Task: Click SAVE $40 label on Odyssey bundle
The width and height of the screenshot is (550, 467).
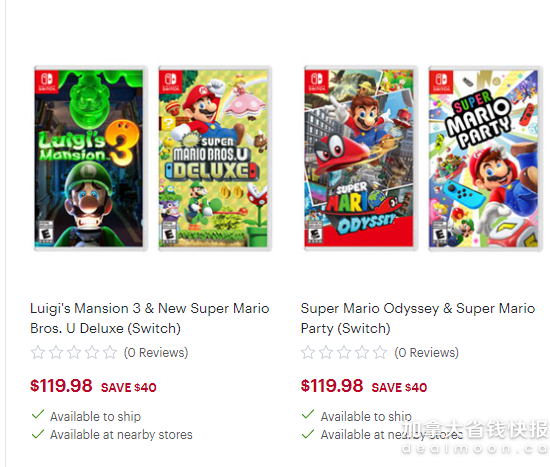Action: (x=400, y=388)
